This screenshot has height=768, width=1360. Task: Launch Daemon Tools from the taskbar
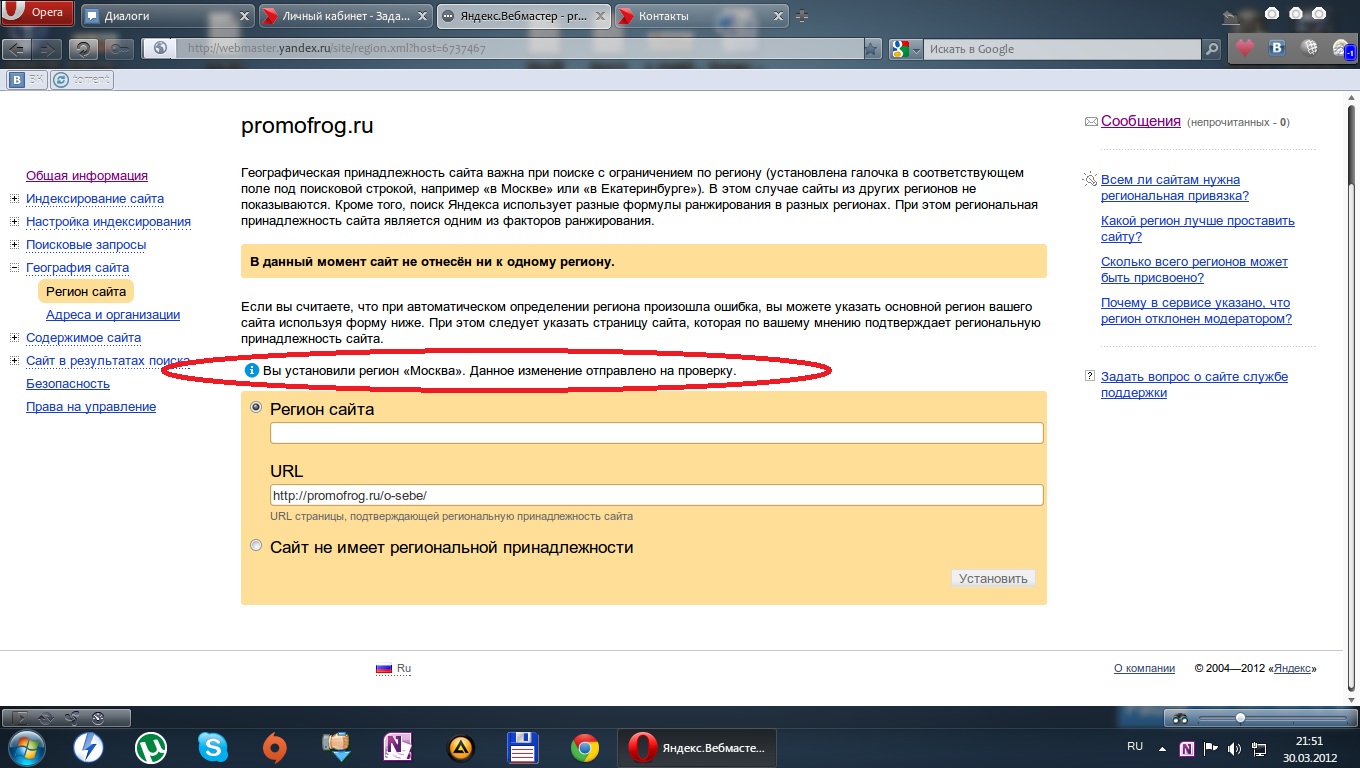(88, 747)
